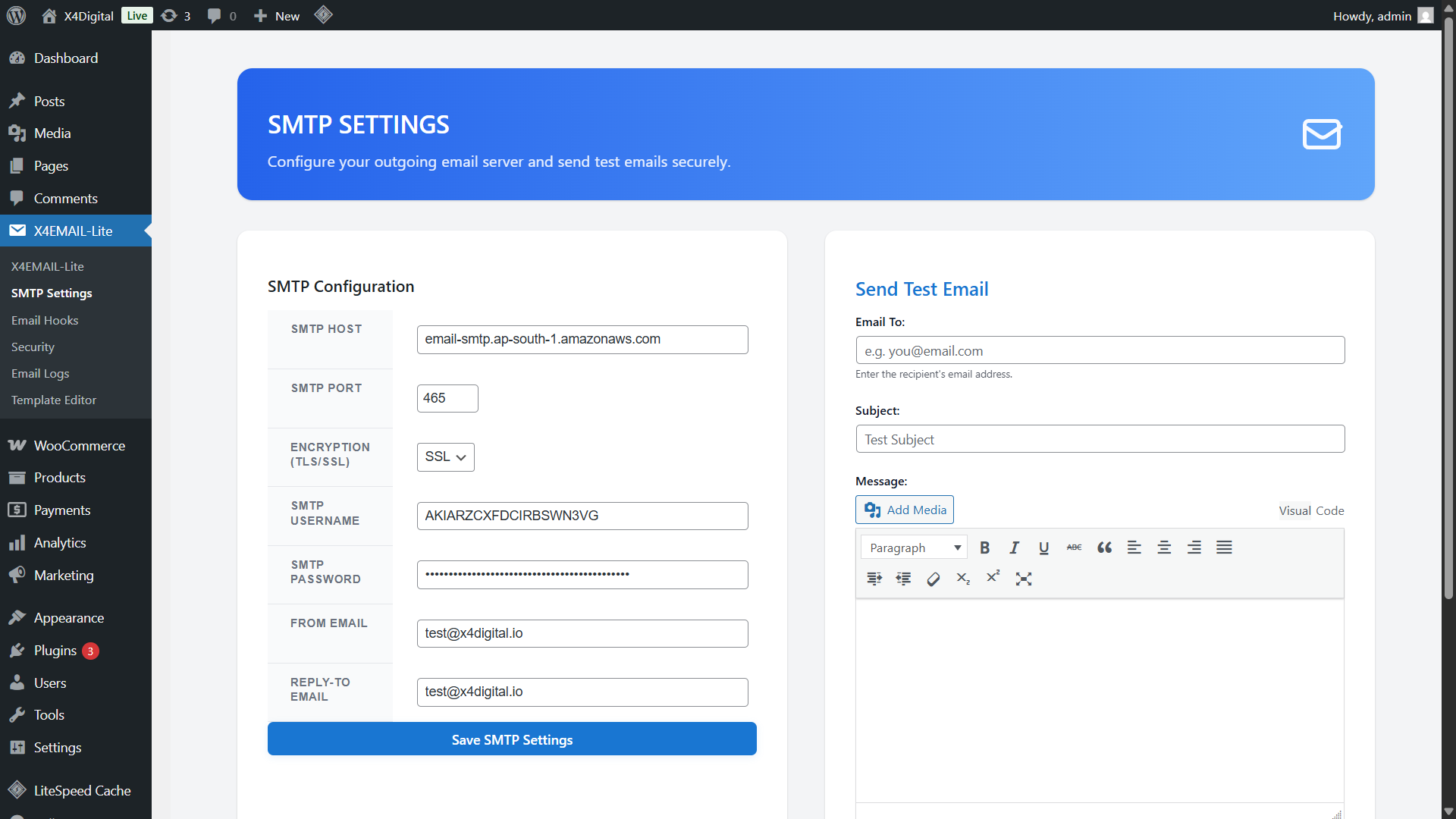The height and width of the screenshot is (819, 1456).
Task: Click the Email To input field
Action: (1100, 350)
